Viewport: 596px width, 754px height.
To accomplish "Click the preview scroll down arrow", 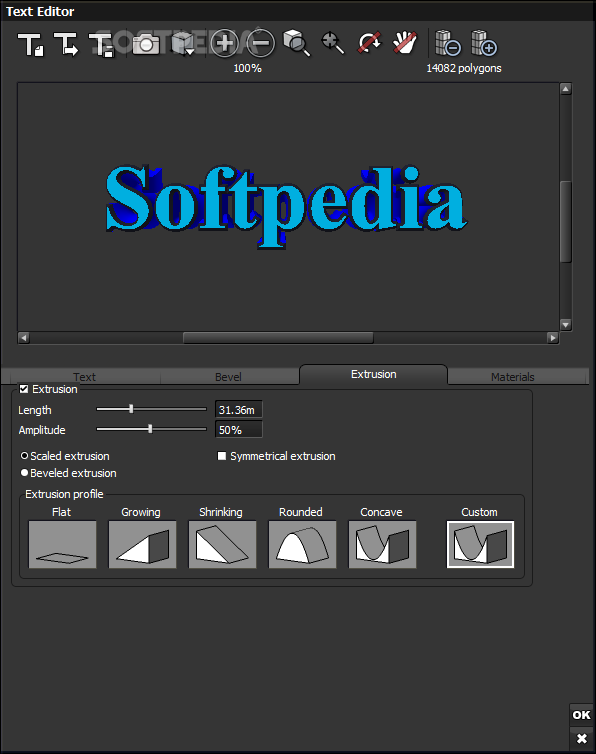I will pyautogui.click(x=566, y=325).
